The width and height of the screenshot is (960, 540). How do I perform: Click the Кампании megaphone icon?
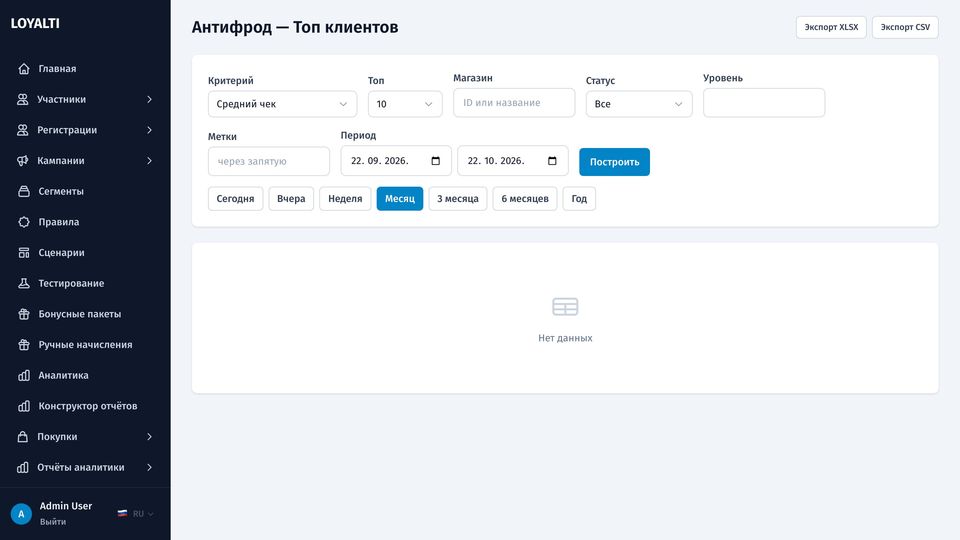[23, 160]
